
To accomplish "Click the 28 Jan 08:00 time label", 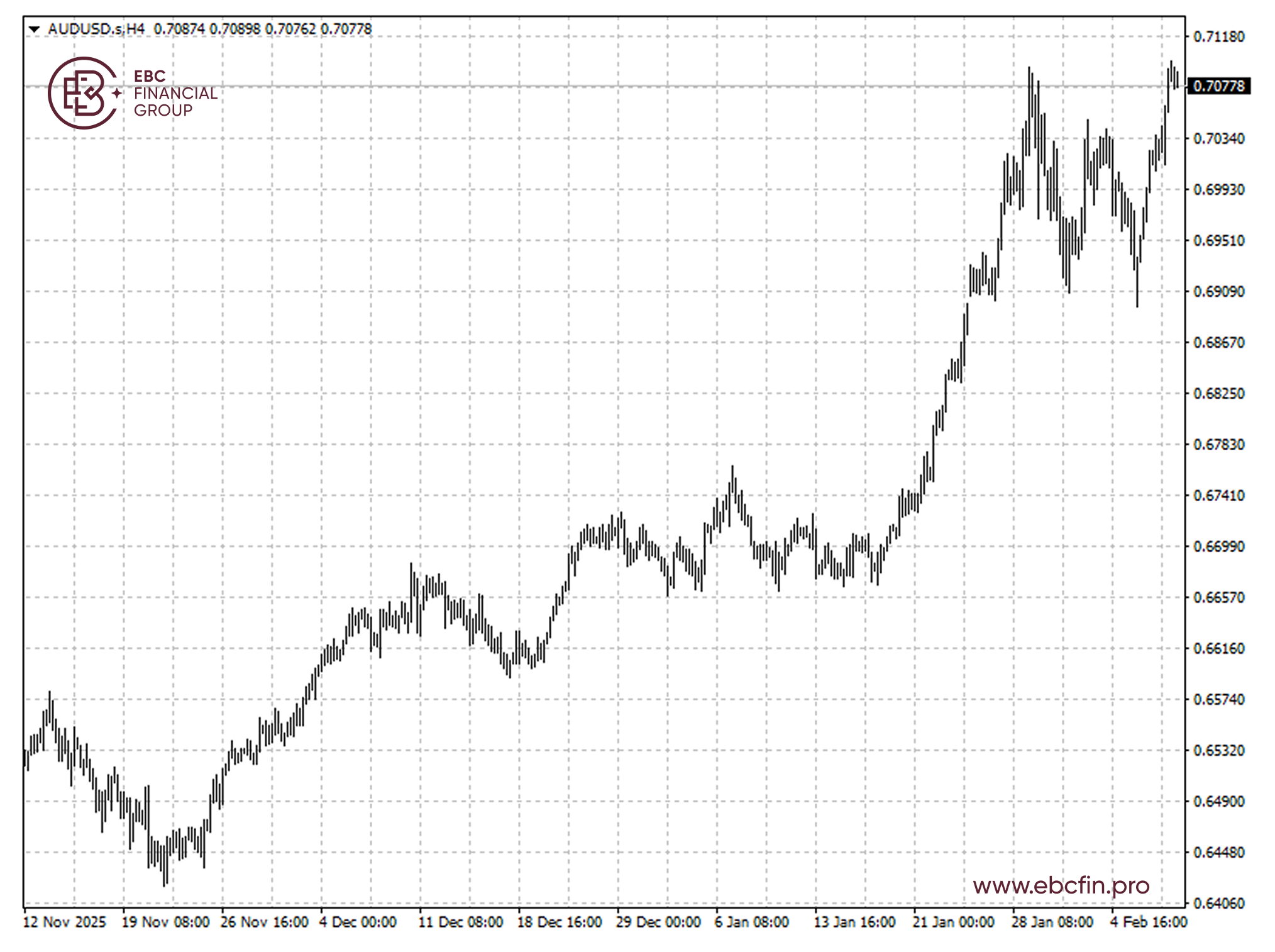I will tap(1052, 922).
